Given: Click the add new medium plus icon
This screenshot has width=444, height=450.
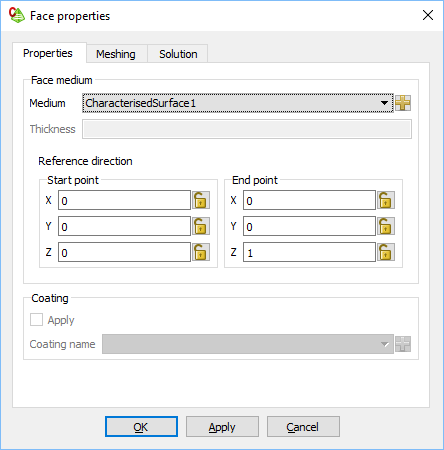Looking at the screenshot, I should coord(403,103).
